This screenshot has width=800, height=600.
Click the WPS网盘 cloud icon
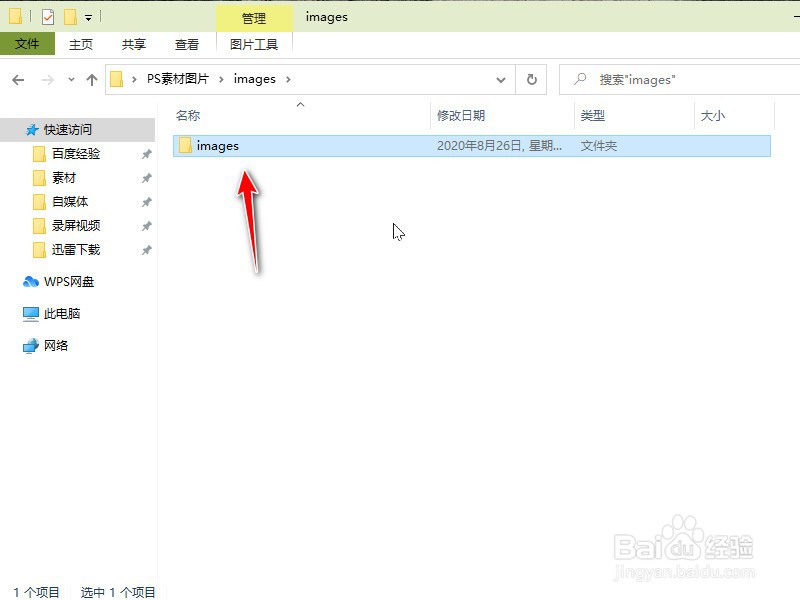(31, 282)
